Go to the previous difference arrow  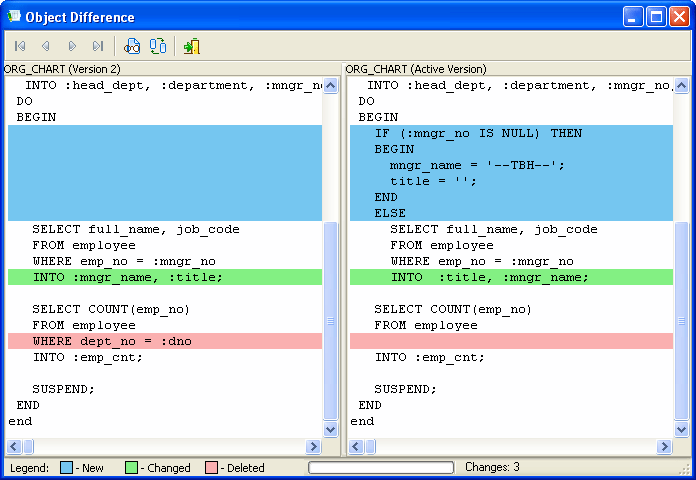pyautogui.click(x=46, y=46)
